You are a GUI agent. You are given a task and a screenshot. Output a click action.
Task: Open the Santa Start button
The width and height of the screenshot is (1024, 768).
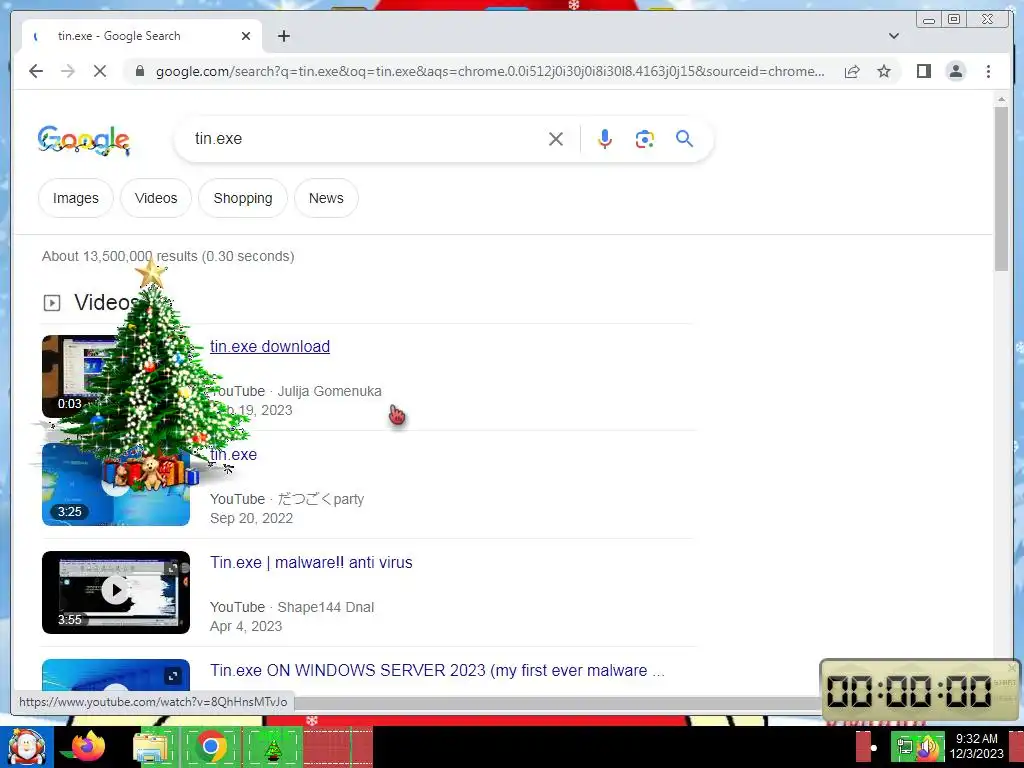(26, 746)
